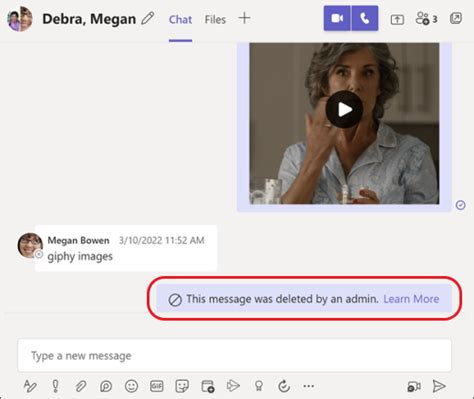Start a video call with Debra and Megan
The width and height of the screenshot is (474, 399).
[337, 18]
